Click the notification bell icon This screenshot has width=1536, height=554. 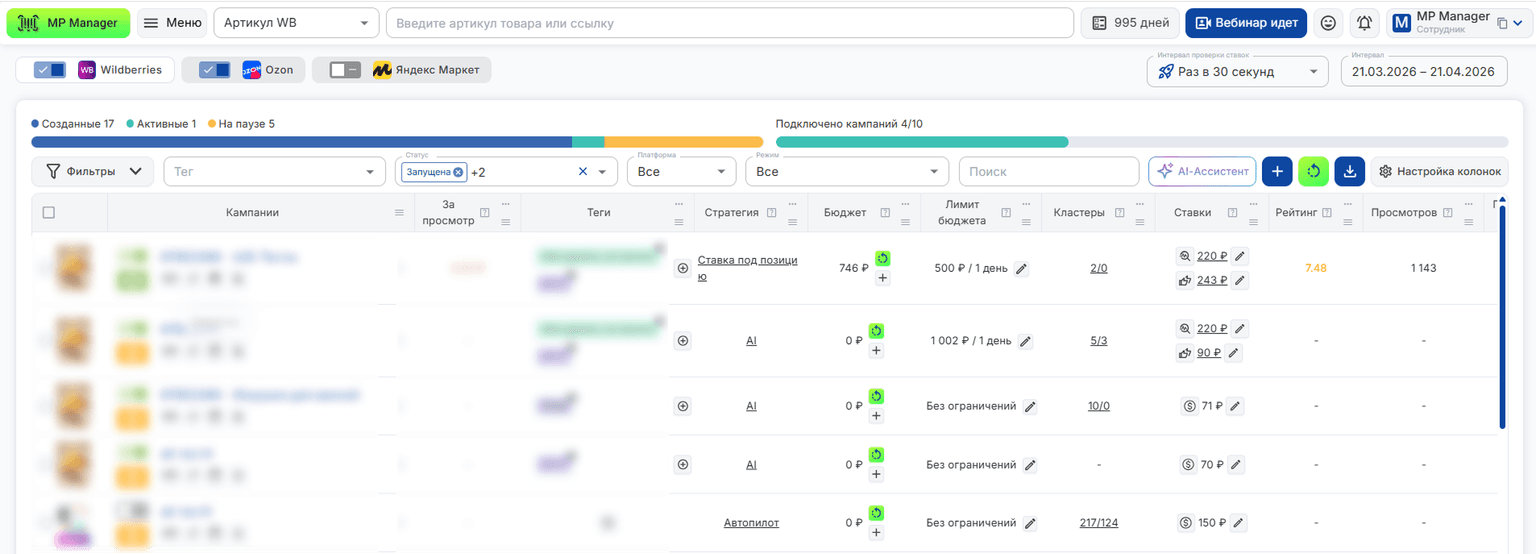pos(1363,23)
